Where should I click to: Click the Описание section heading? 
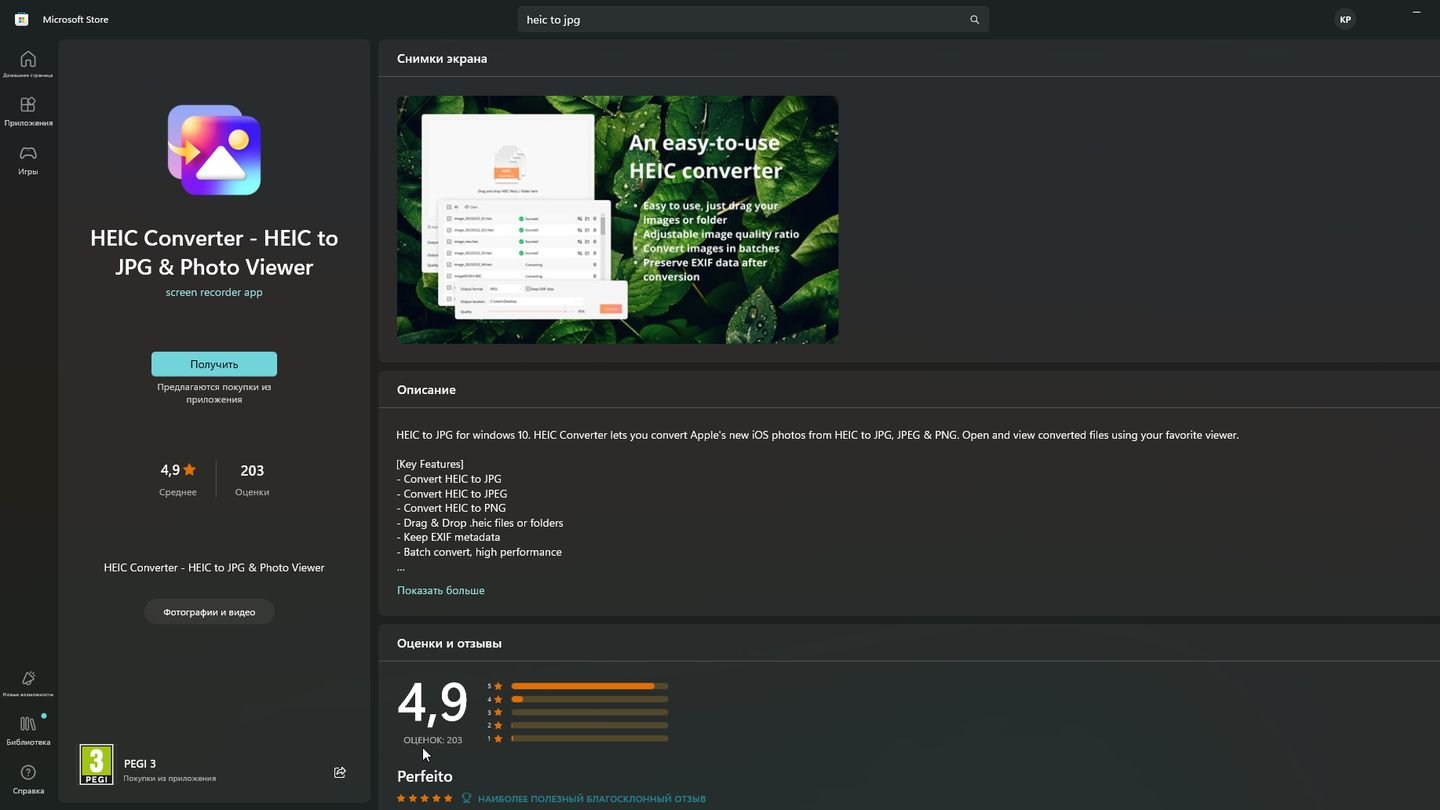click(x=426, y=389)
